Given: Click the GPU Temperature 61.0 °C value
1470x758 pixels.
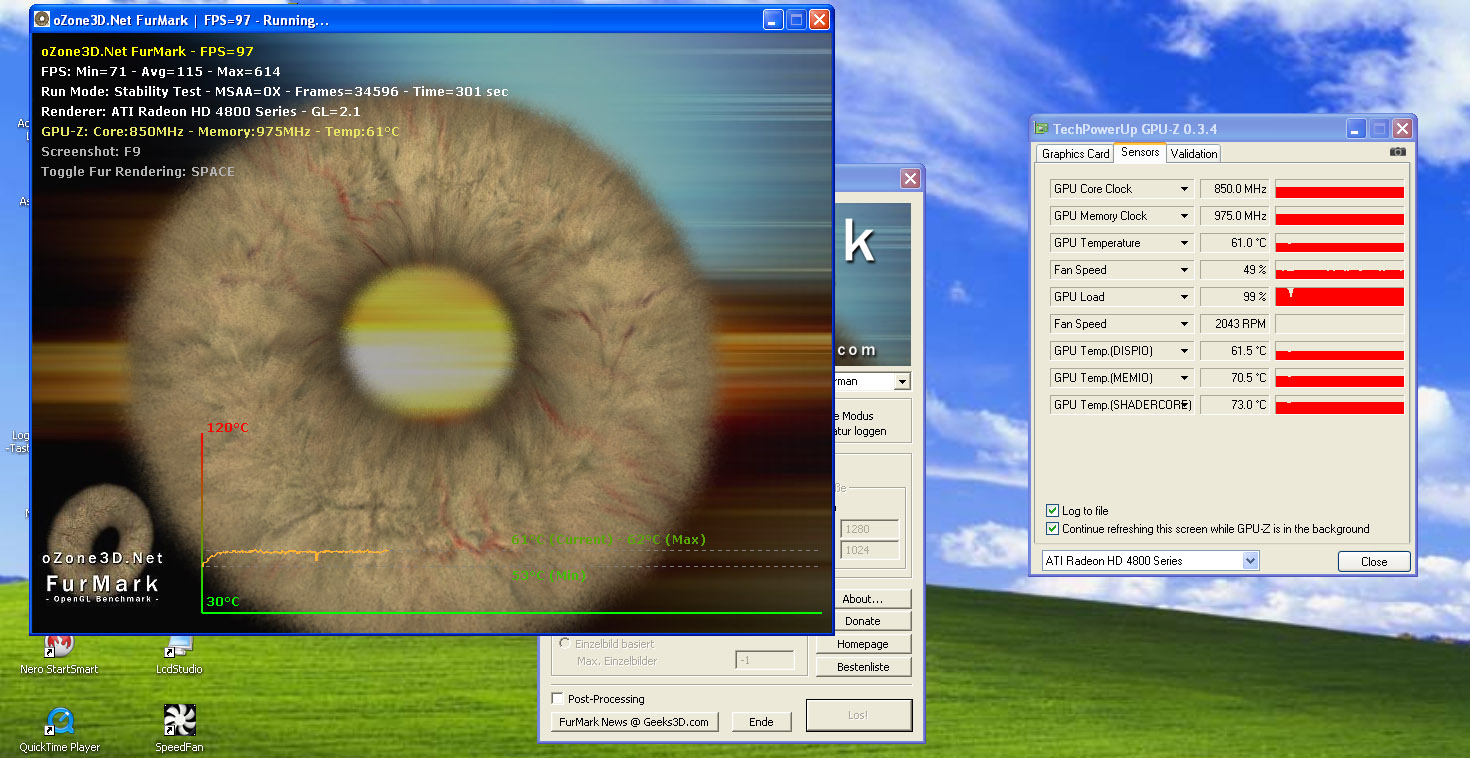Looking at the screenshot, I should point(1234,243).
